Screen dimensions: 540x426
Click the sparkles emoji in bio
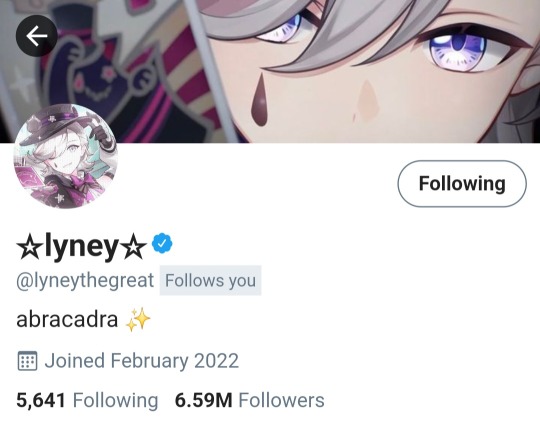(x=138, y=319)
